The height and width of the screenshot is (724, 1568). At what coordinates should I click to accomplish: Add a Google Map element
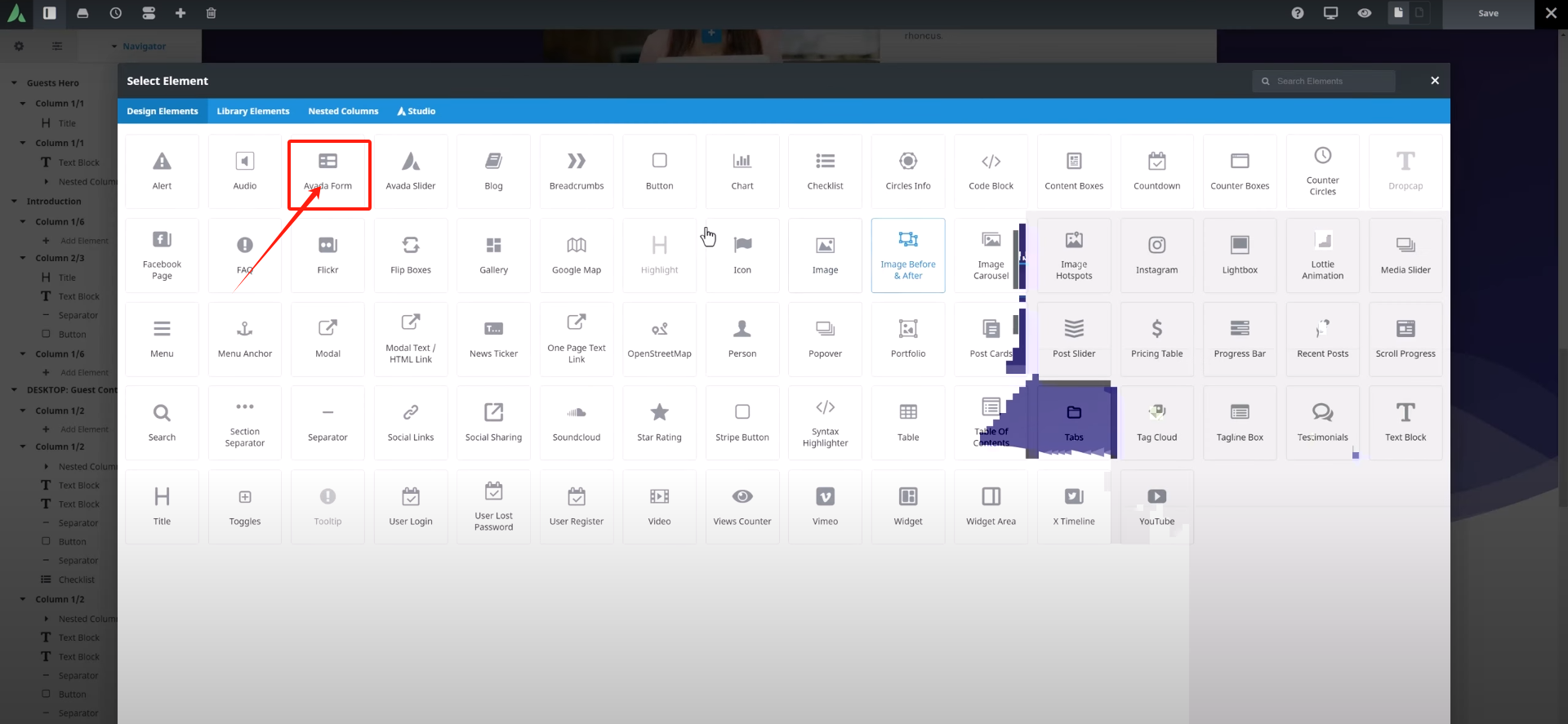pos(577,255)
